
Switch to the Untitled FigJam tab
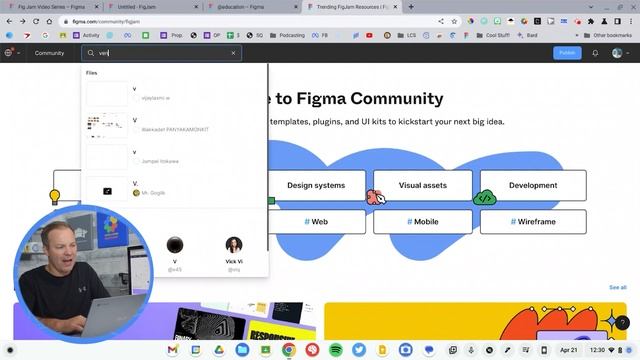151,7
